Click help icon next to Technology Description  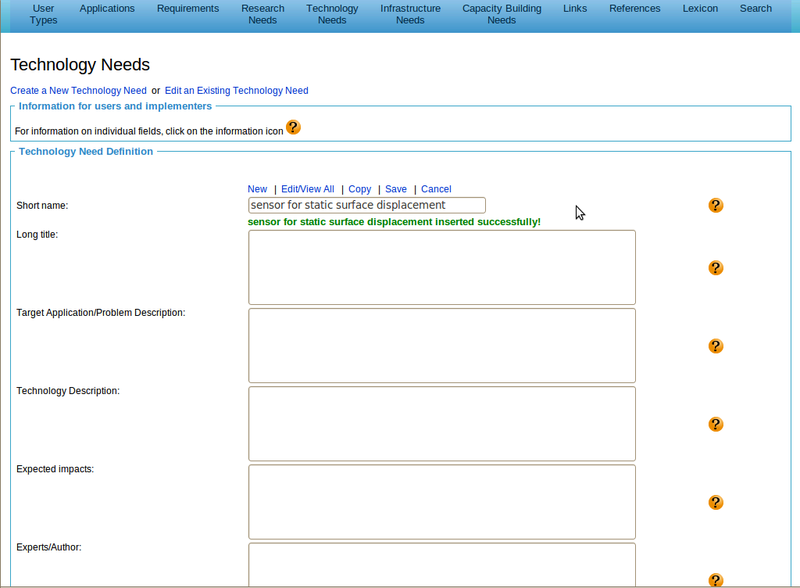pyautogui.click(x=715, y=424)
